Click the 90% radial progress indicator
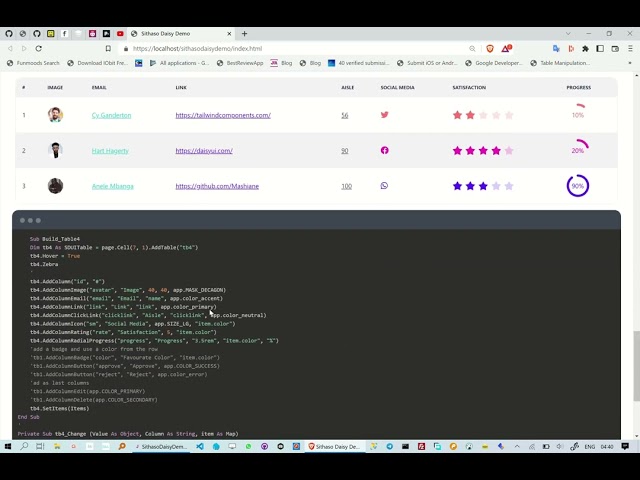This screenshot has height=480, width=640. point(578,186)
